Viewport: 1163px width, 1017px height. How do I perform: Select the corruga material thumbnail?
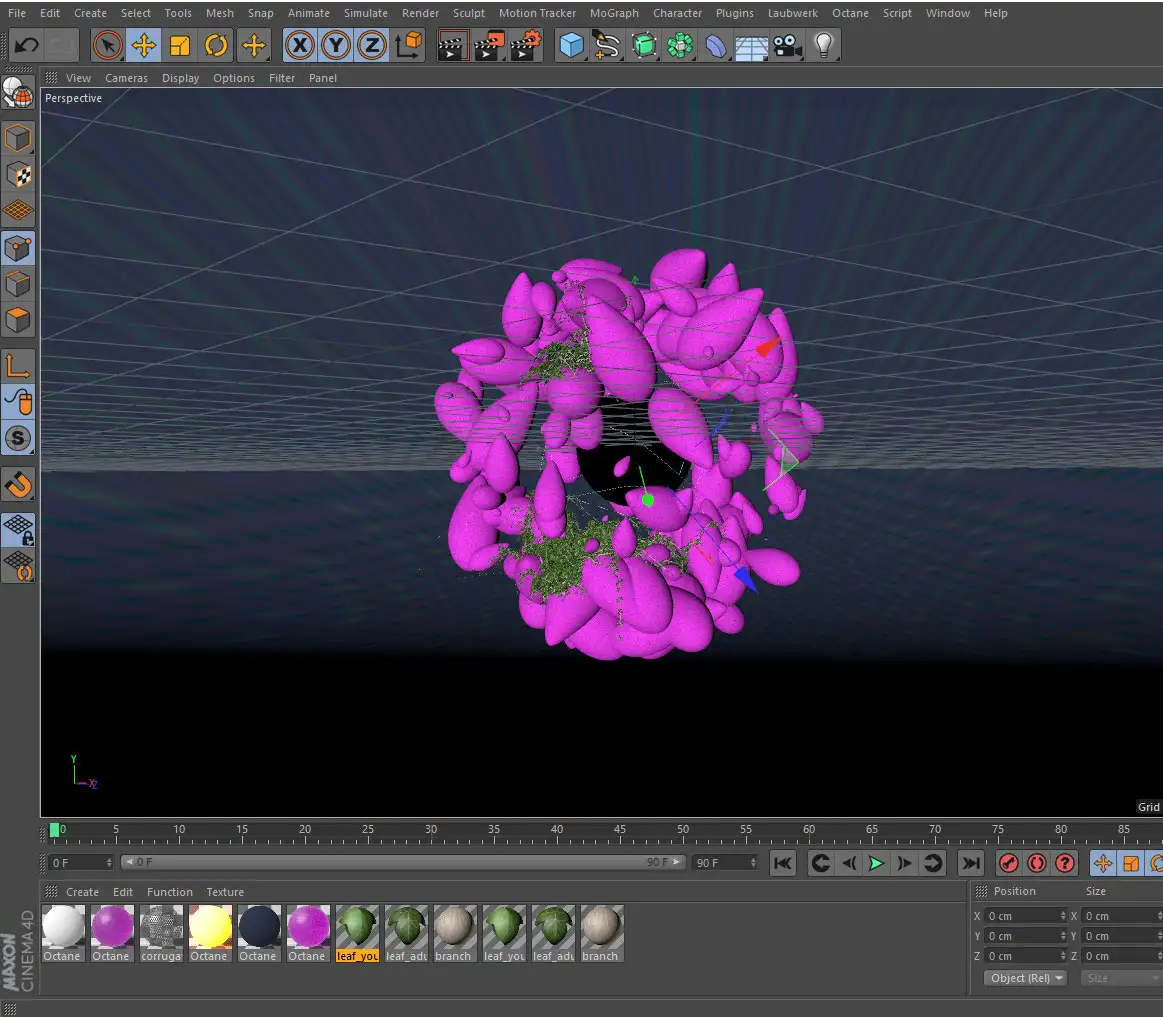pos(162,933)
